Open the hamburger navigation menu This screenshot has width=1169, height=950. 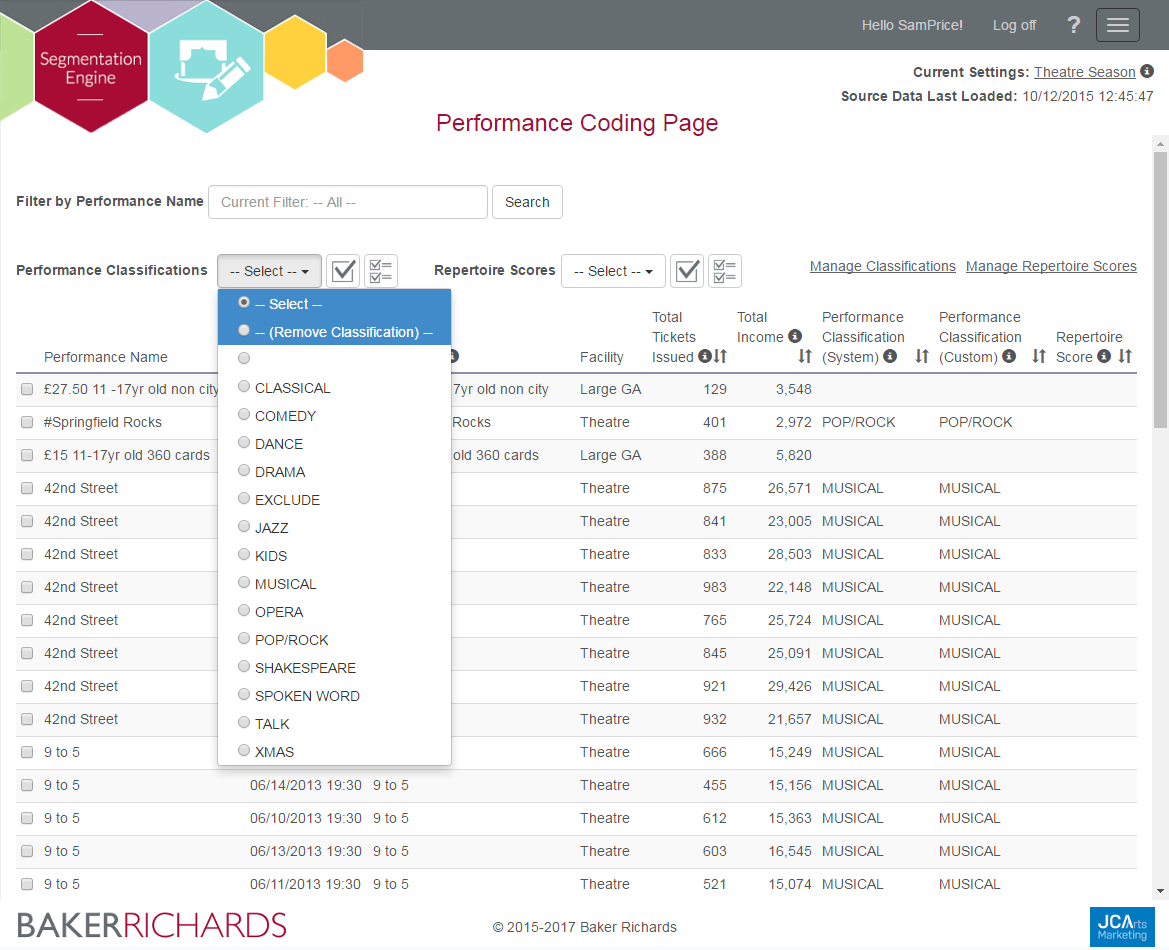(1117, 25)
